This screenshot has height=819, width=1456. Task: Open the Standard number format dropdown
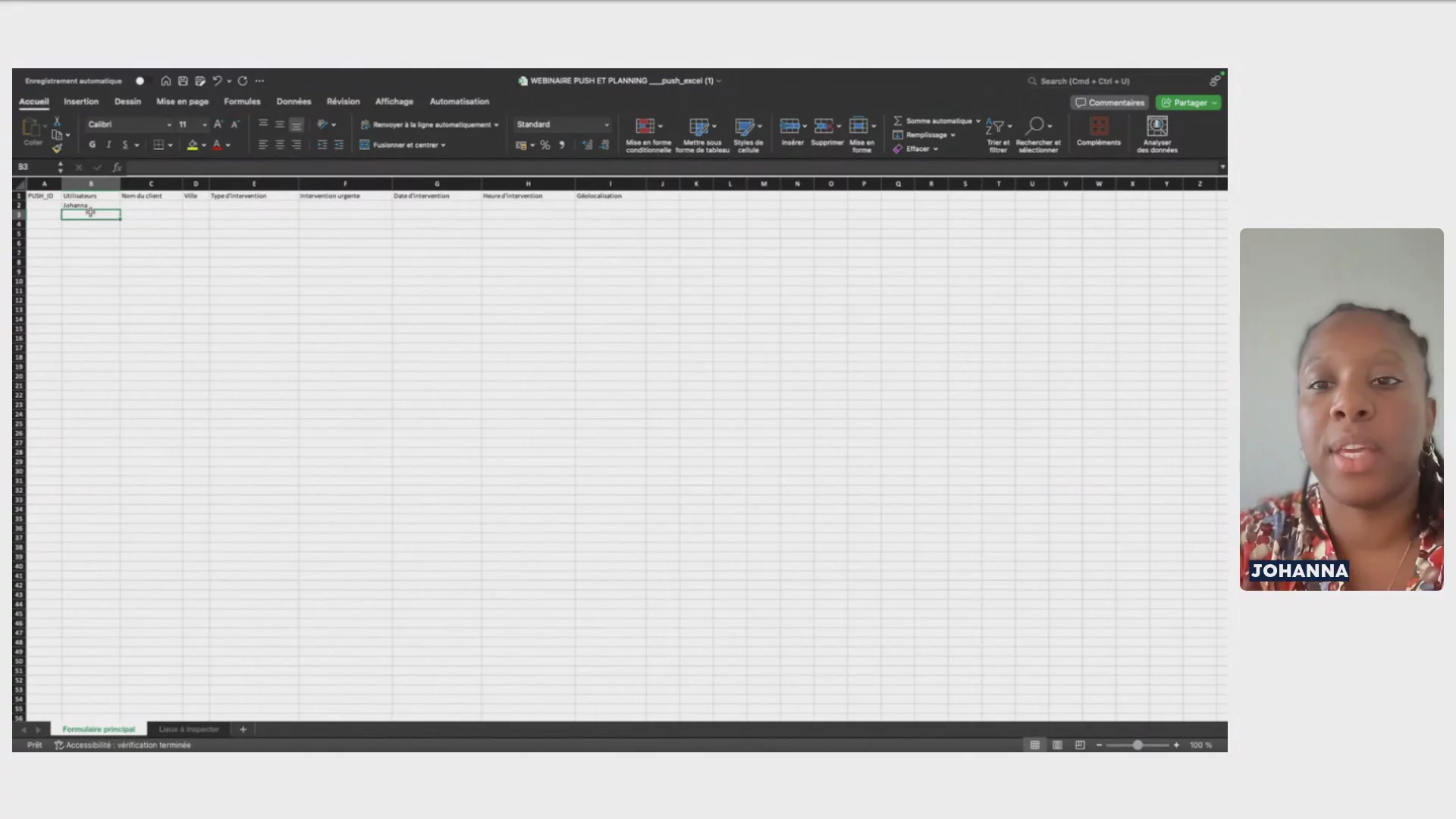pyautogui.click(x=563, y=124)
